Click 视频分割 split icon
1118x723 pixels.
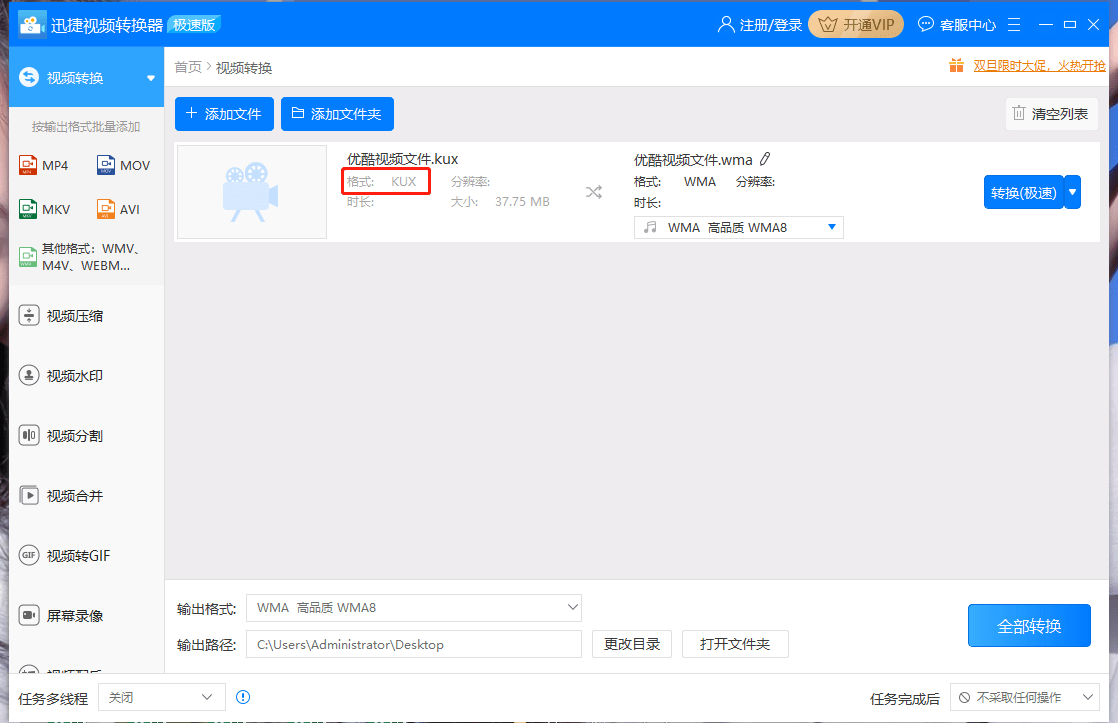tap(29, 435)
